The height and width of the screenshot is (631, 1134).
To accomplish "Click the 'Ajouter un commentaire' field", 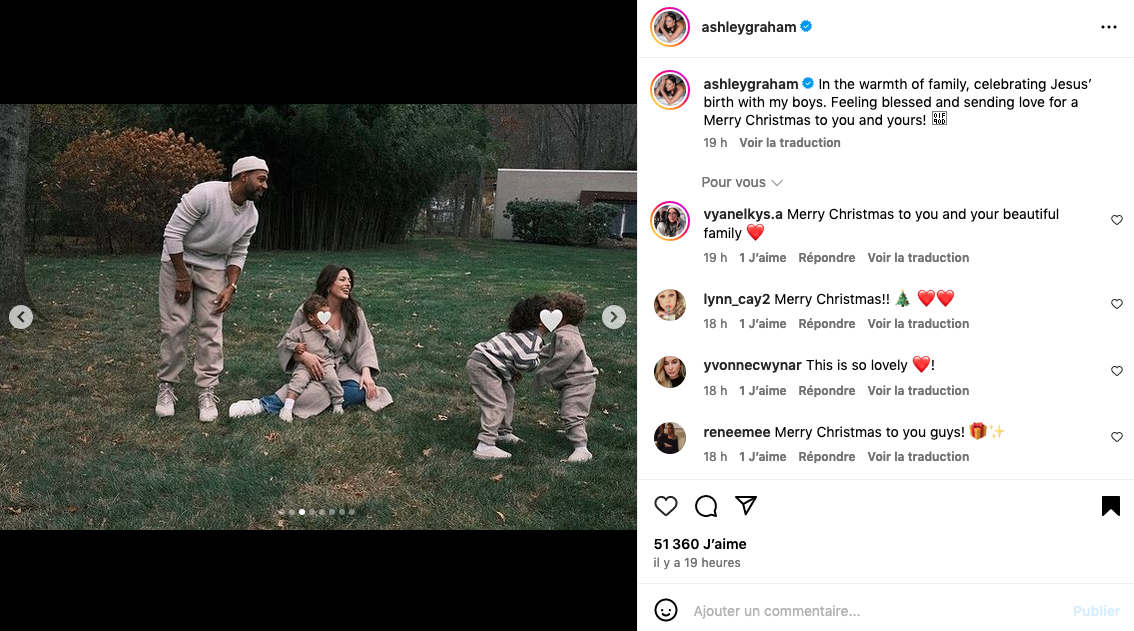I will tap(870, 610).
